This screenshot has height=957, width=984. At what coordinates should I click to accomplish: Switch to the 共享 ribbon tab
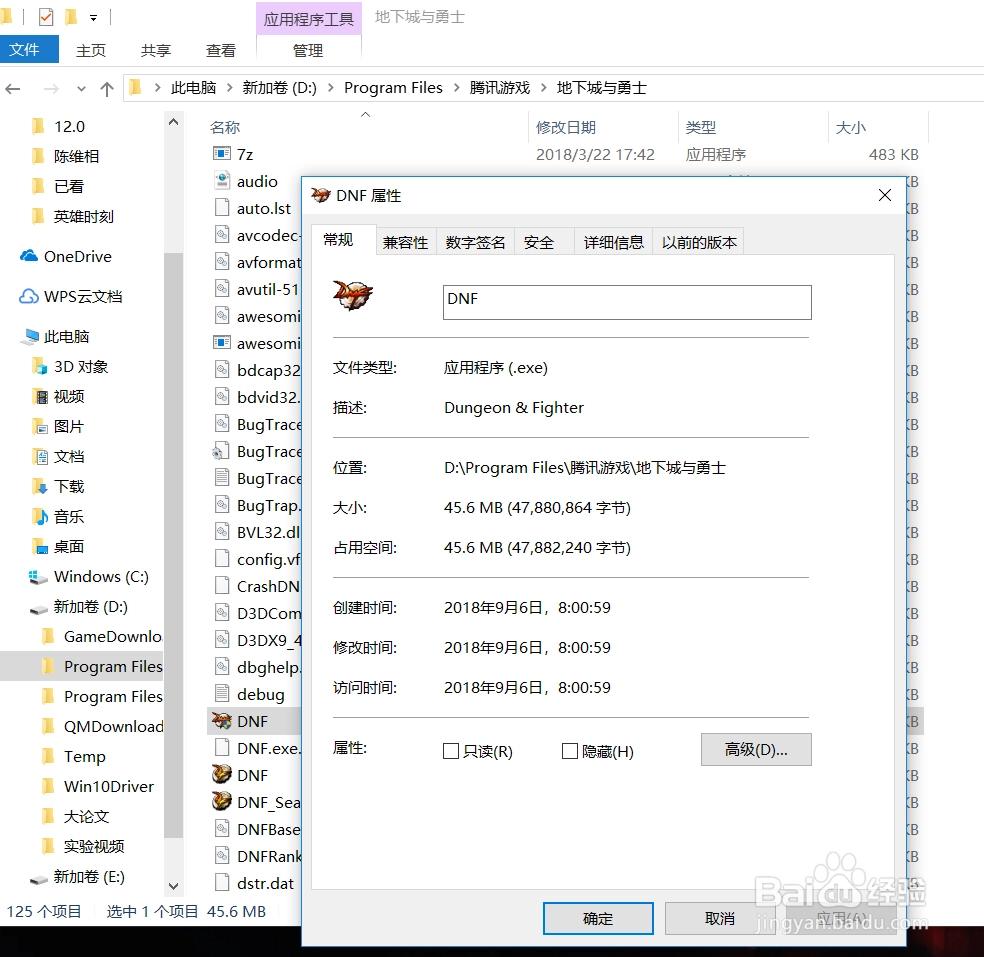[x=156, y=50]
